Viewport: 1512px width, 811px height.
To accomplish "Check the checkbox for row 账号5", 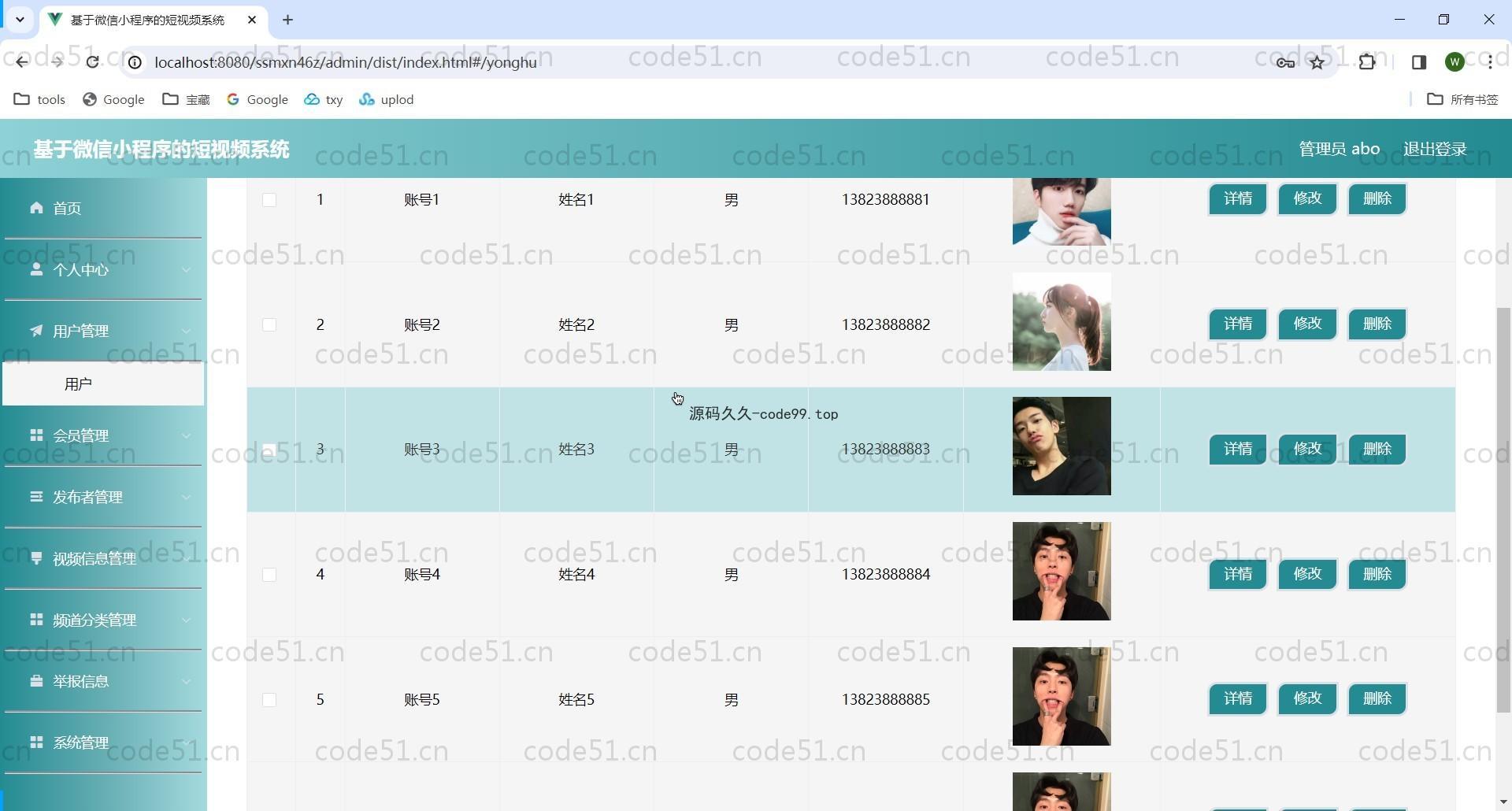I will coord(269,700).
